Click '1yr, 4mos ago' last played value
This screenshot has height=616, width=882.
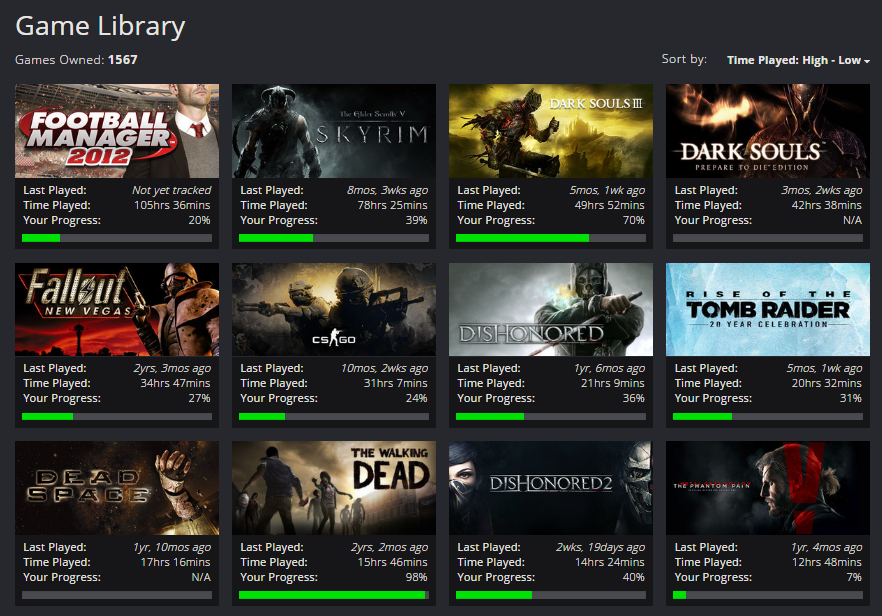coord(826,547)
